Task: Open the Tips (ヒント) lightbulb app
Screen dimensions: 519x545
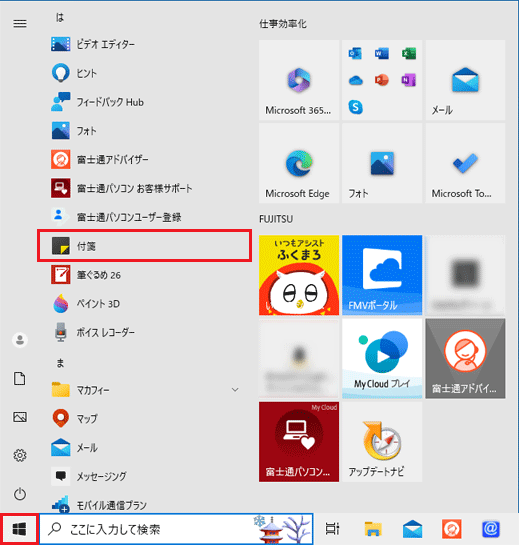Action: tap(144, 73)
